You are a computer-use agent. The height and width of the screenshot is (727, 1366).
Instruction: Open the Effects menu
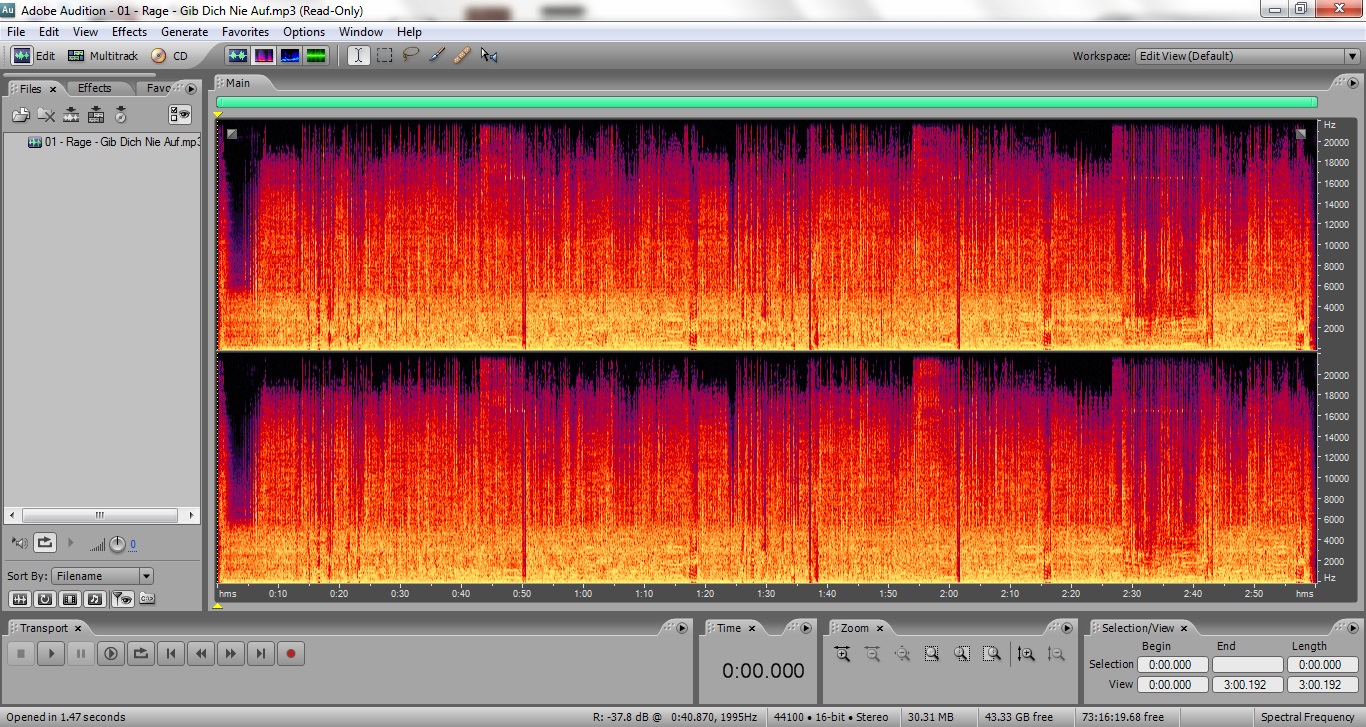tap(129, 32)
